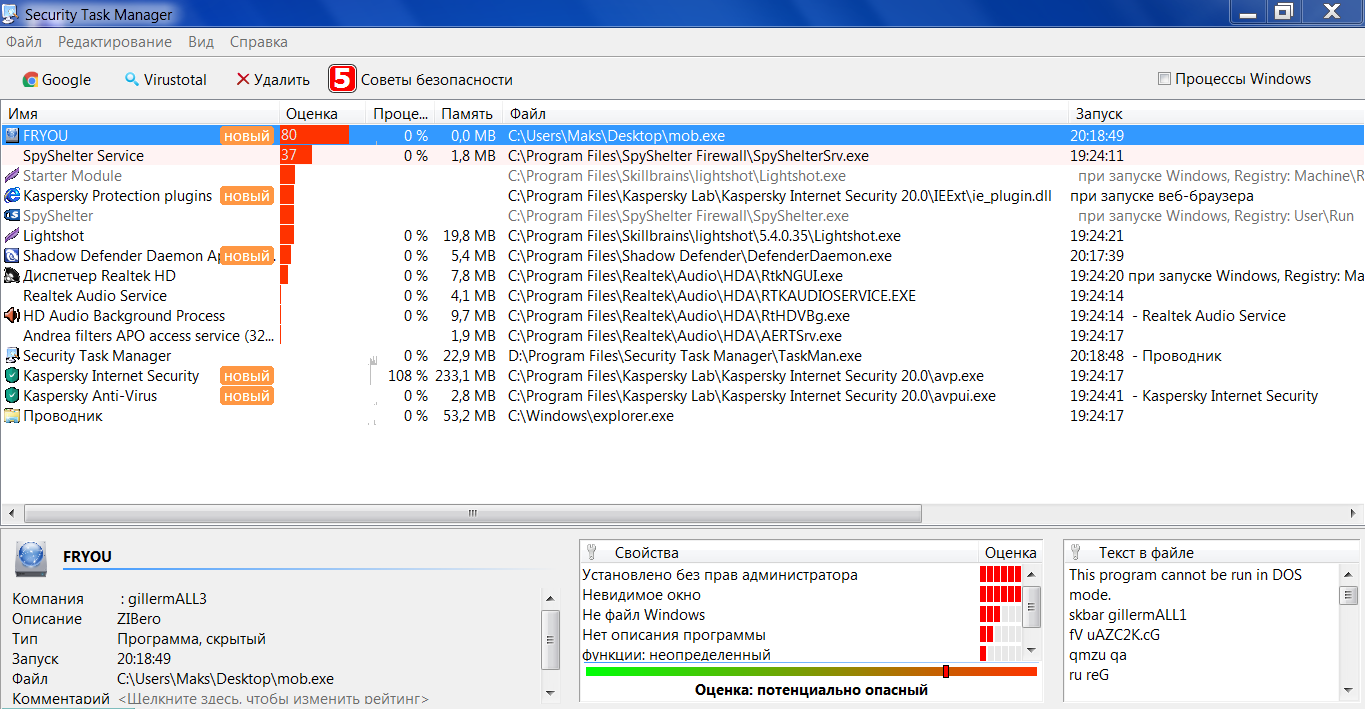Screen dimensions: 1365x709
Task: Click Диспетчер Realtek HD speaker icon
Action: pyautogui.click(x=12, y=275)
